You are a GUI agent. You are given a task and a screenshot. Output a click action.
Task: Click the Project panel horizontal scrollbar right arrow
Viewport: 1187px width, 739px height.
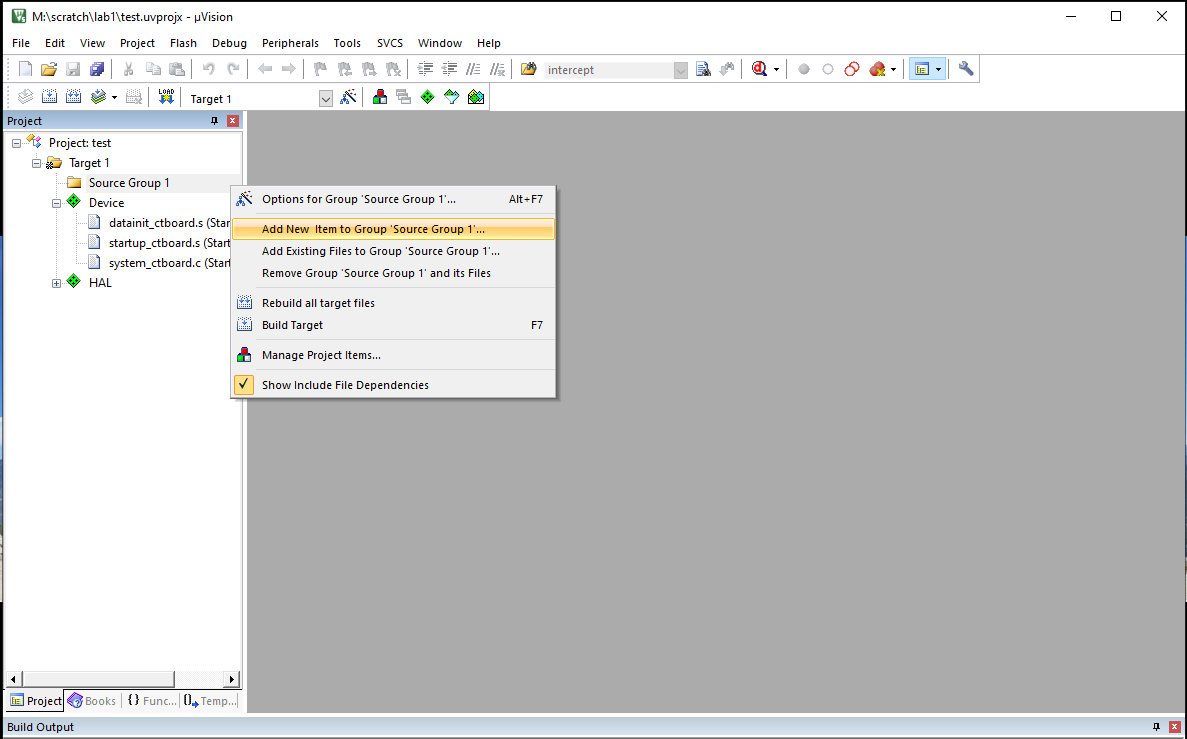coord(233,679)
